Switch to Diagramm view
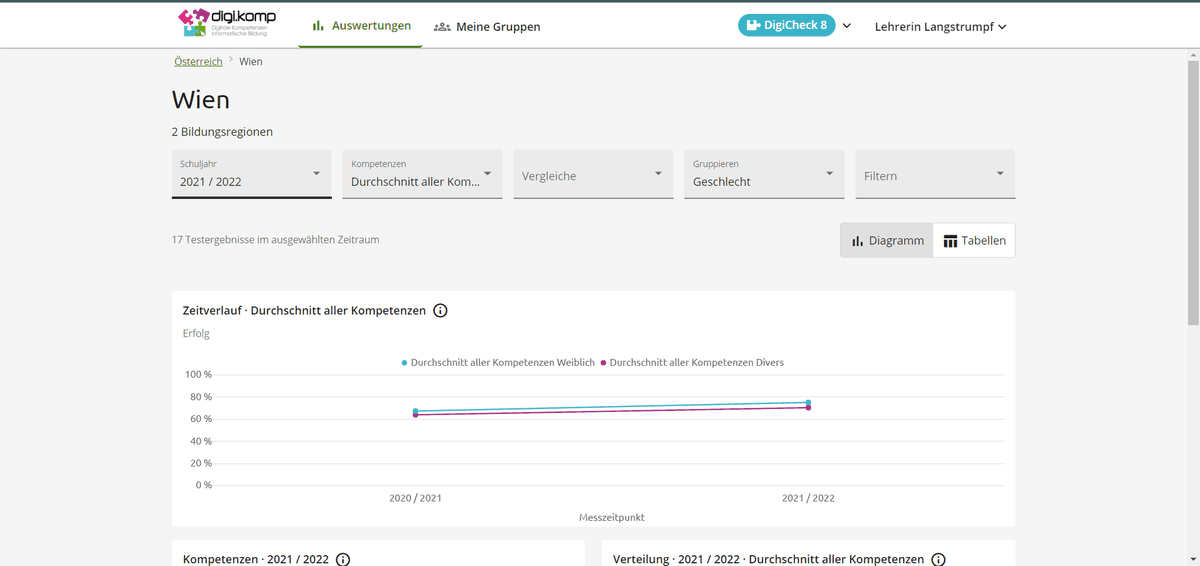Screen dimensions: 1200x566 887,241
